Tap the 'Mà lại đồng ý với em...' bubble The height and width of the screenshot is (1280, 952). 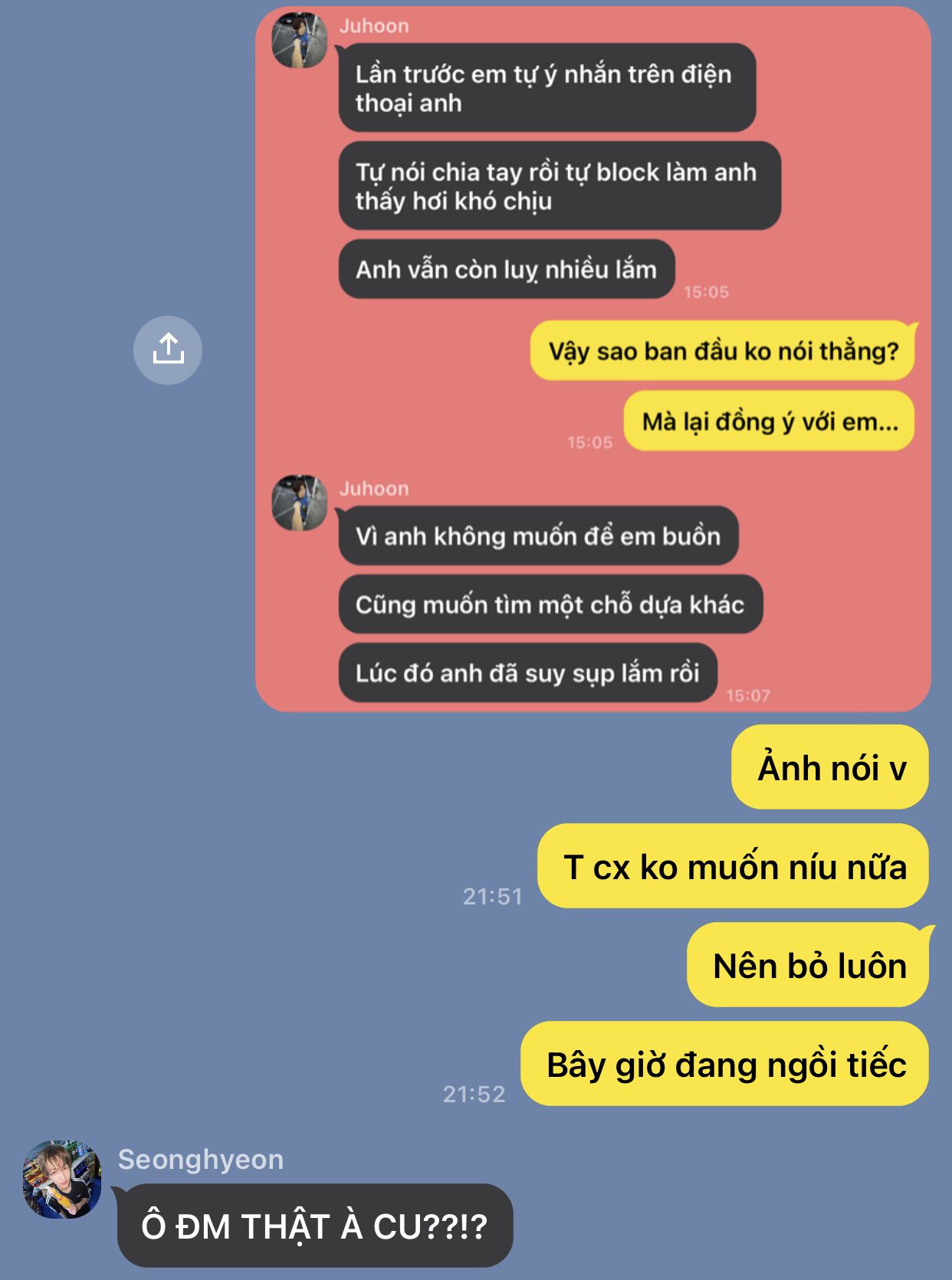point(770,422)
